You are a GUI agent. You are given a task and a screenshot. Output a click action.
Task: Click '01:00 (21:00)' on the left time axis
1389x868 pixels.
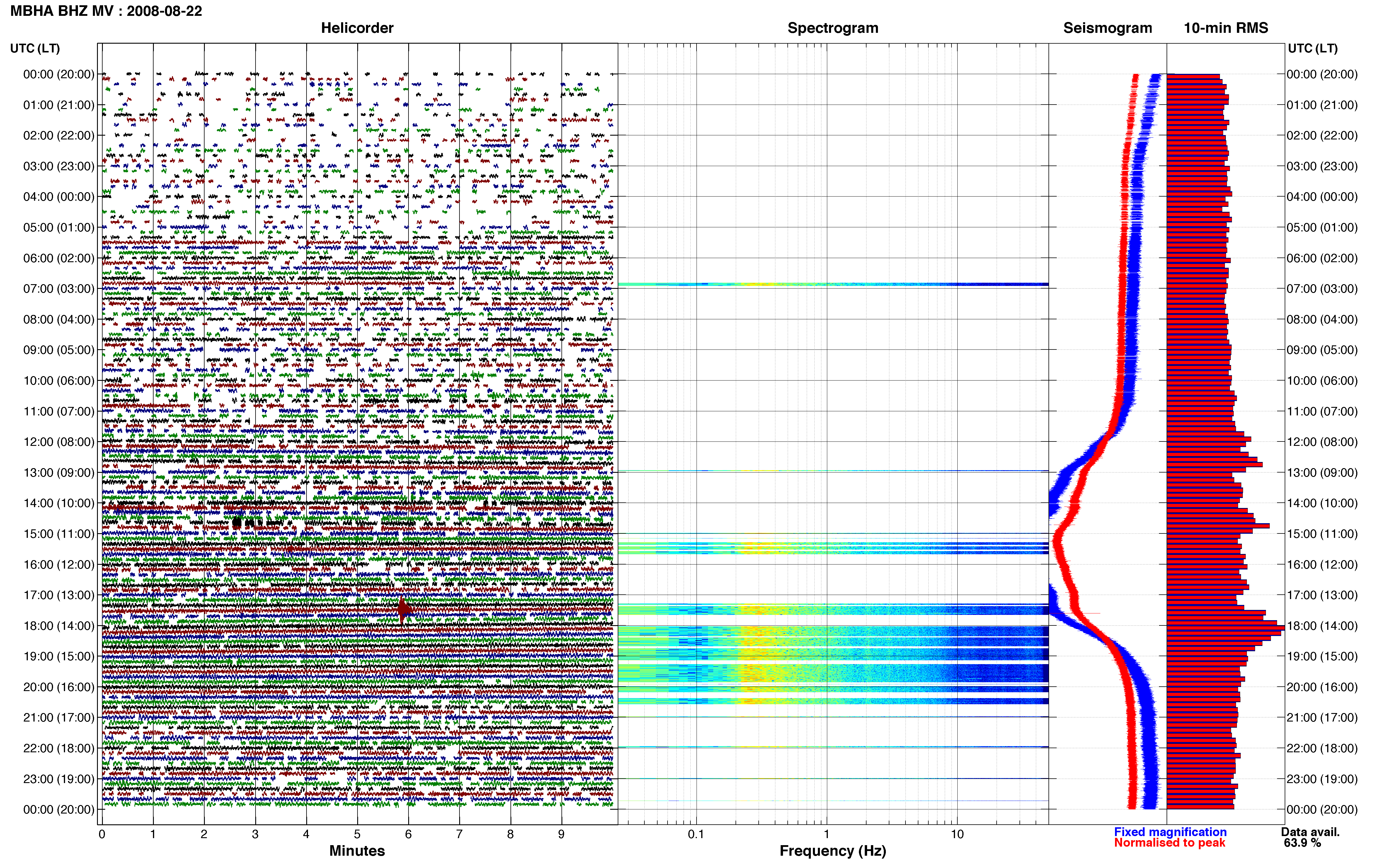tap(59, 105)
